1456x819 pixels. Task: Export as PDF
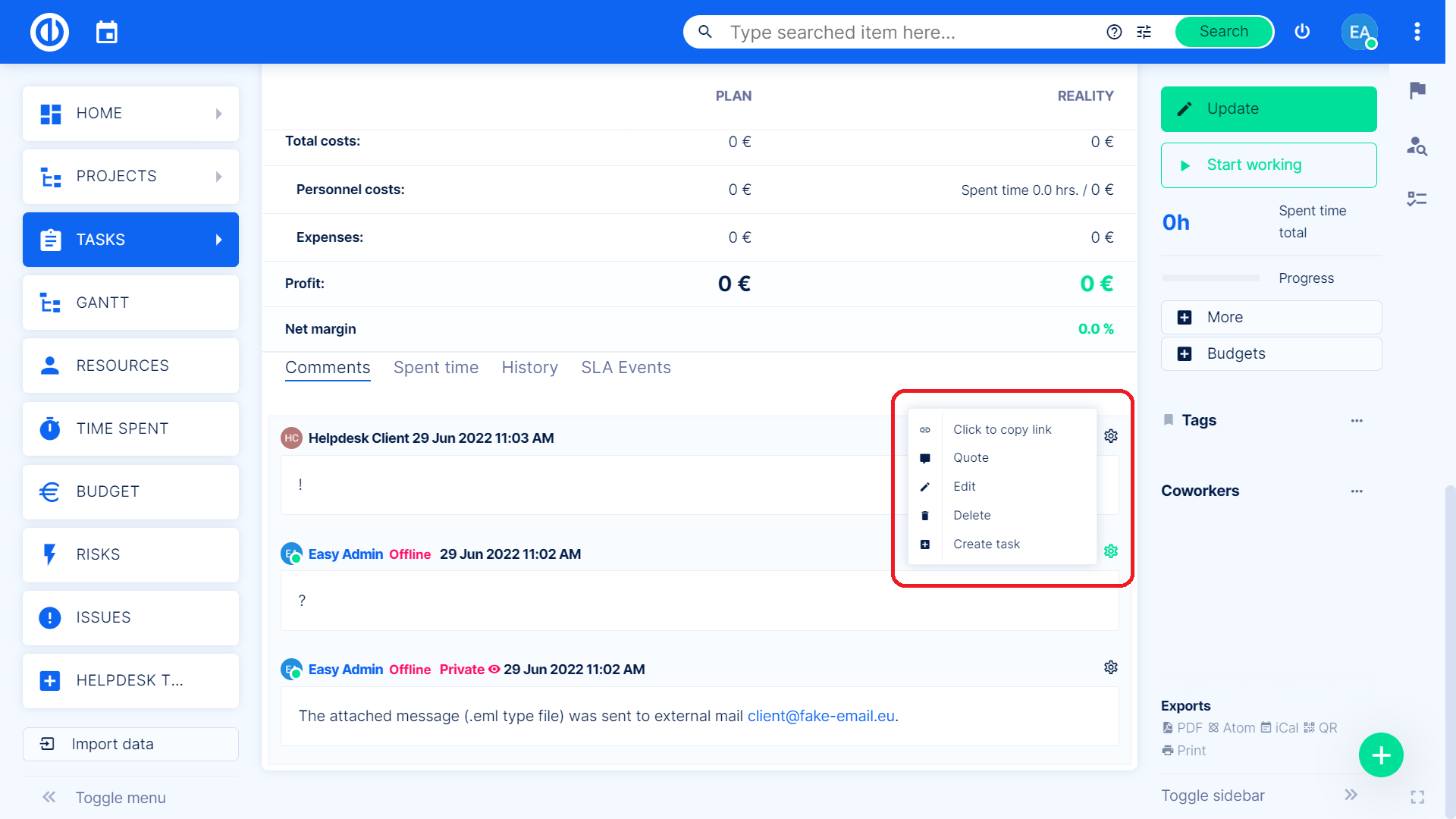point(1182,728)
